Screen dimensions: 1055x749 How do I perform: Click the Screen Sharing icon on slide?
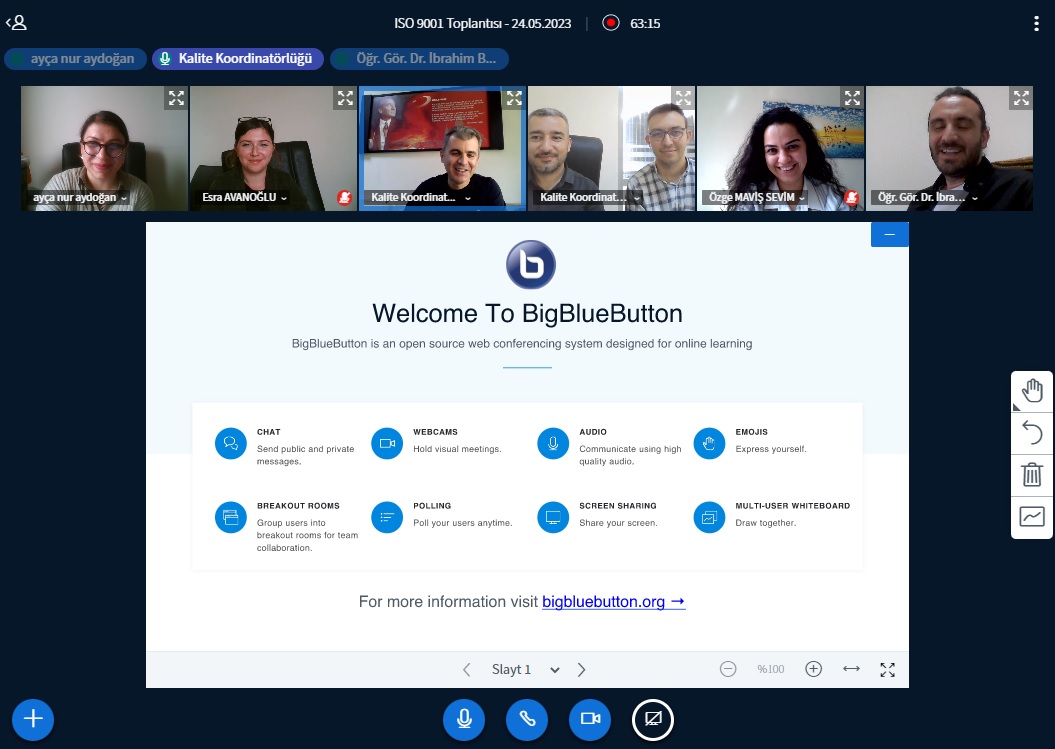pyautogui.click(x=553, y=518)
